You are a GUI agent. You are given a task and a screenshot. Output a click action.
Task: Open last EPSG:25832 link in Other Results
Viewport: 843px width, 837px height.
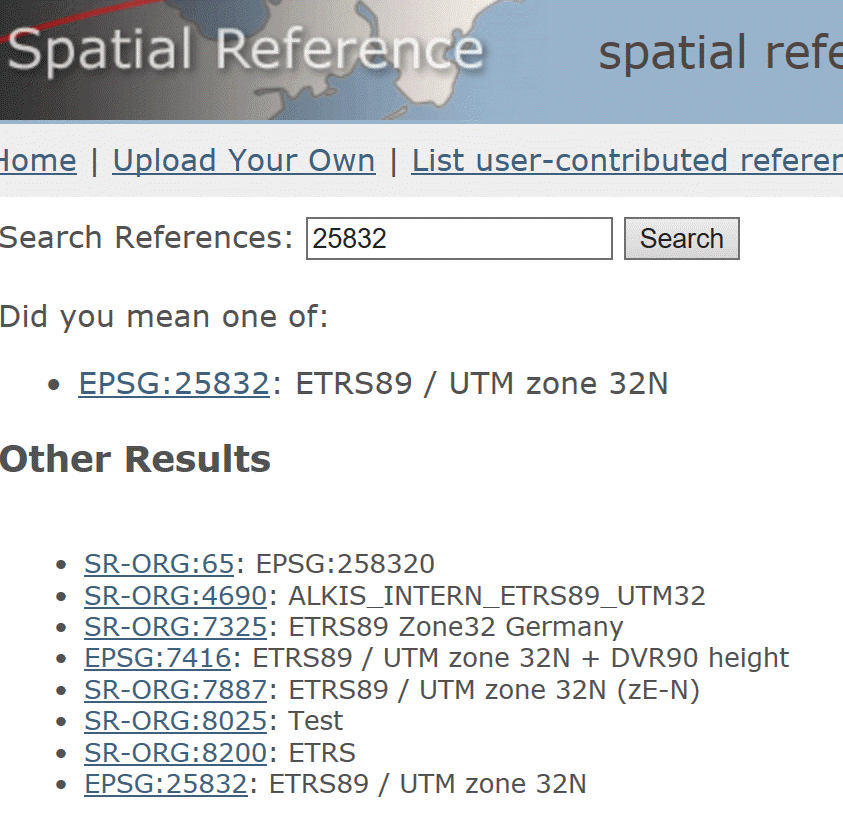(x=165, y=785)
